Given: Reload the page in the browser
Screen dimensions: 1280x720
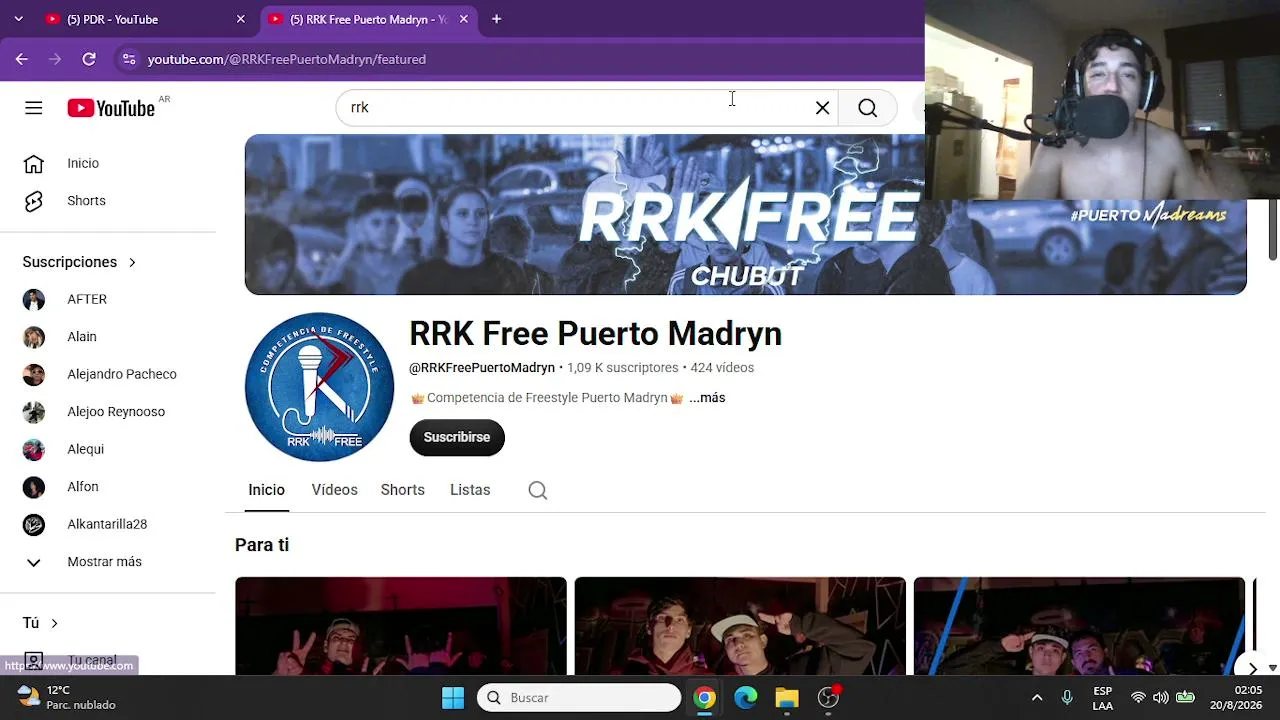Looking at the screenshot, I should point(89,59).
